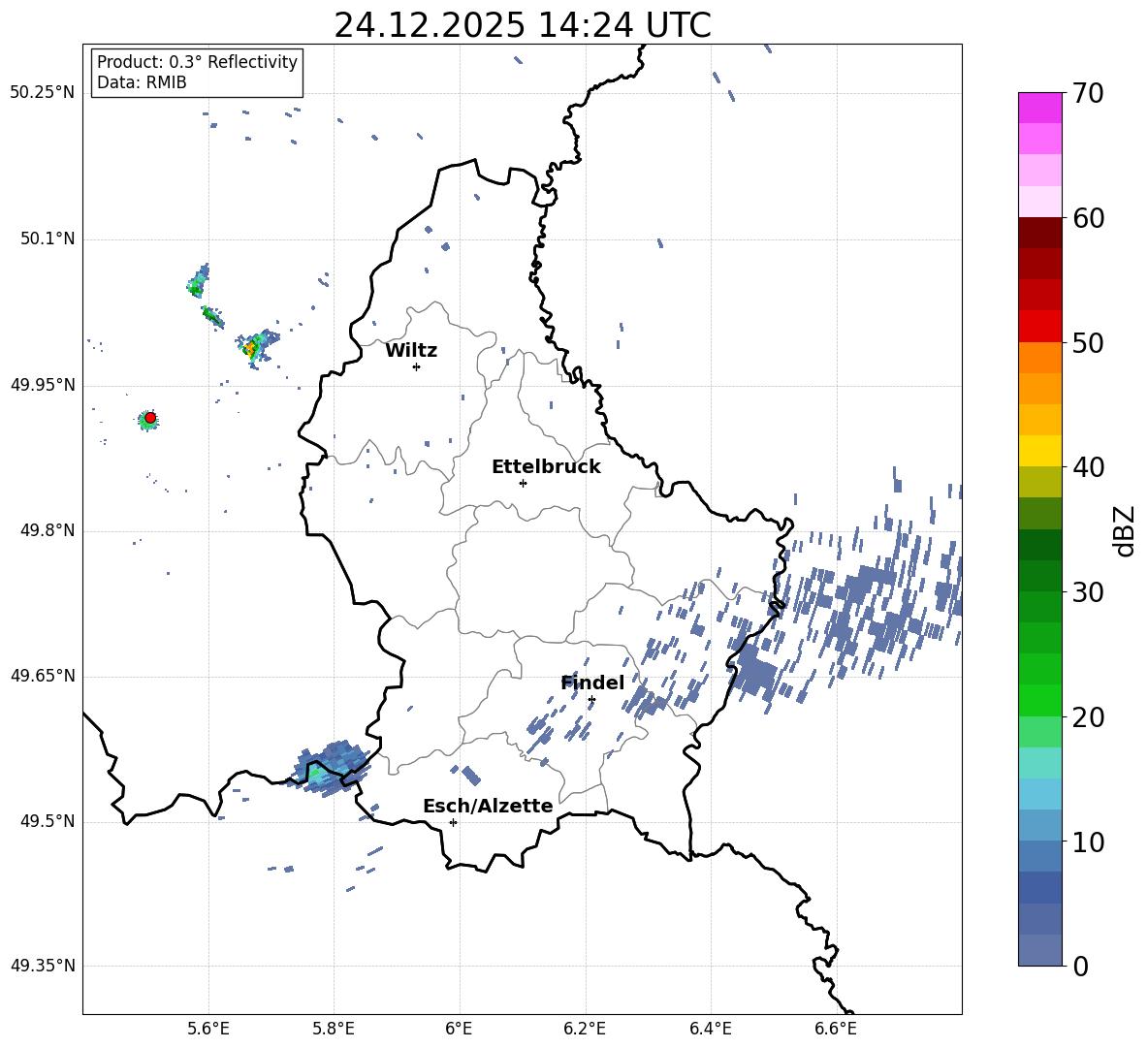This screenshot has height=1048, width=1148.
Task: Click the 70 colorbar tick label
Action: tap(1087, 94)
